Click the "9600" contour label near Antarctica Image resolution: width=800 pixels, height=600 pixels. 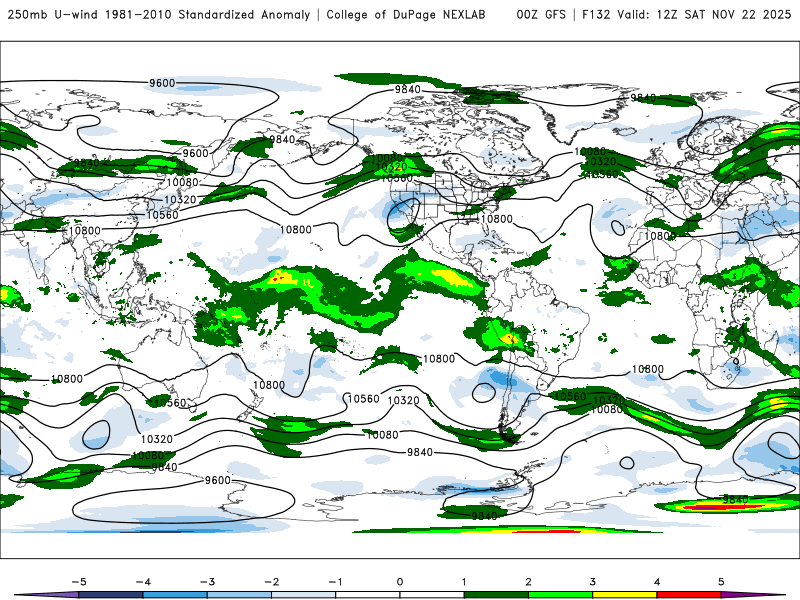(217, 480)
